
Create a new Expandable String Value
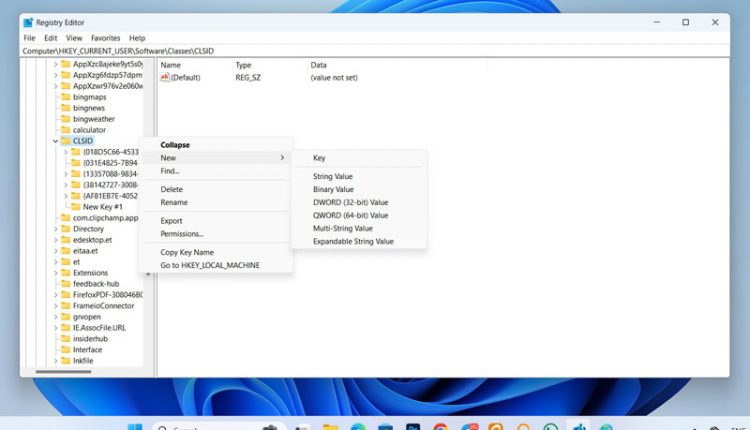[359, 242]
